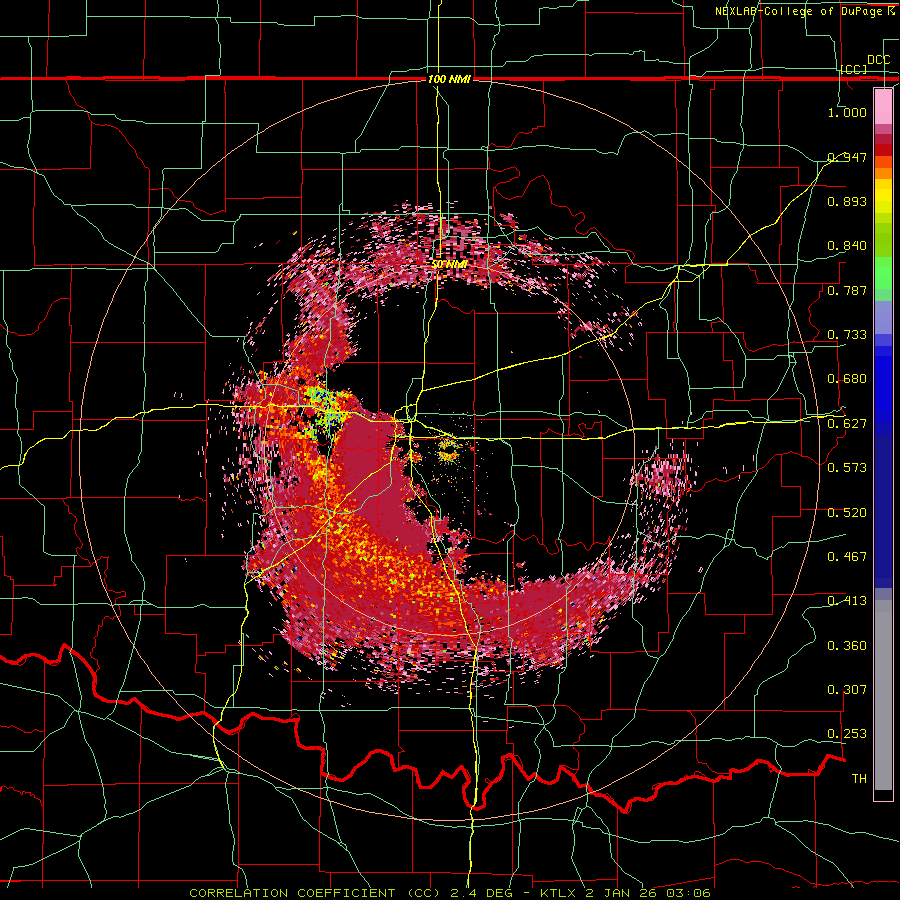Click the 0.520 scale value
This screenshot has height=900, width=900.
point(847,513)
